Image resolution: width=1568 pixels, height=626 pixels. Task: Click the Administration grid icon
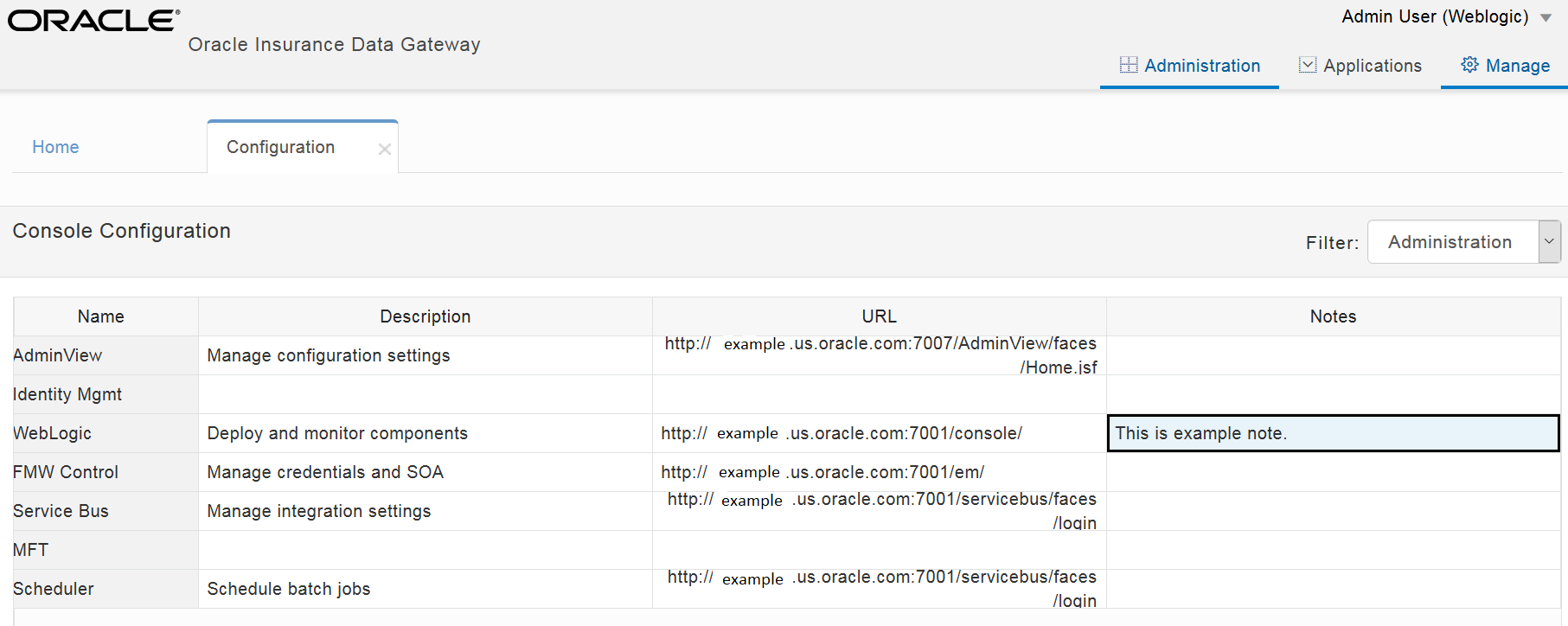click(x=1128, y=65)
